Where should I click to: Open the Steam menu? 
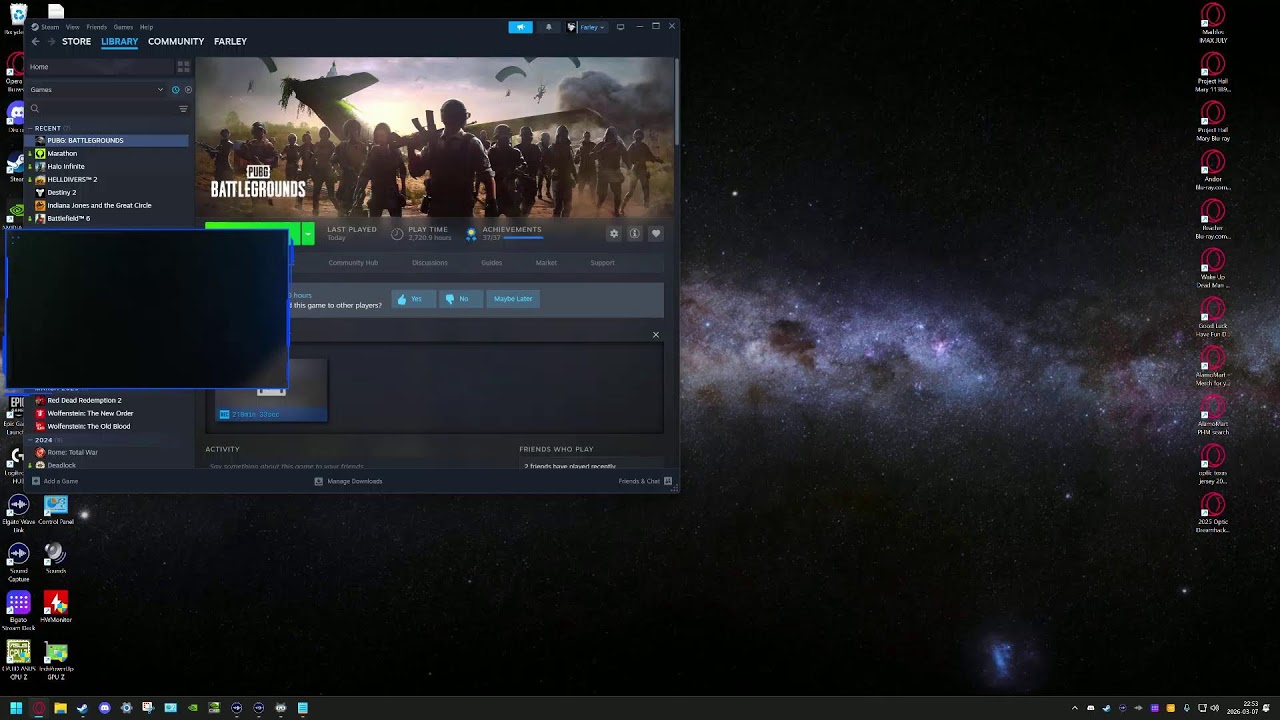50,27
